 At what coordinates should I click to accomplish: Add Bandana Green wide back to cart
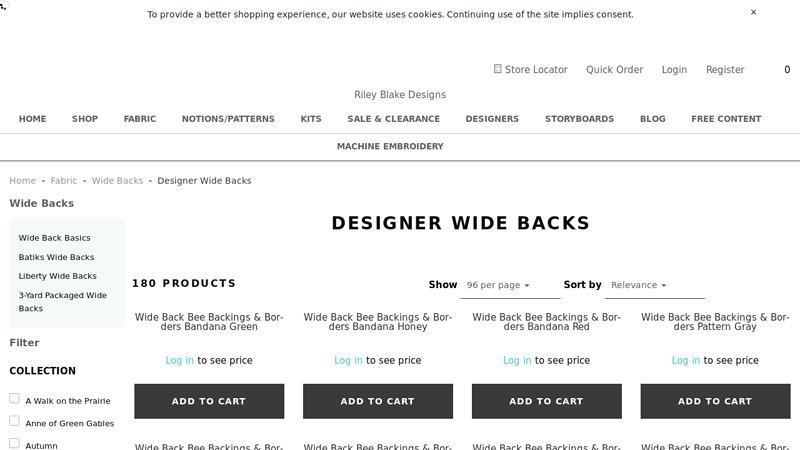pyautogui.click(x=209, y=401)
